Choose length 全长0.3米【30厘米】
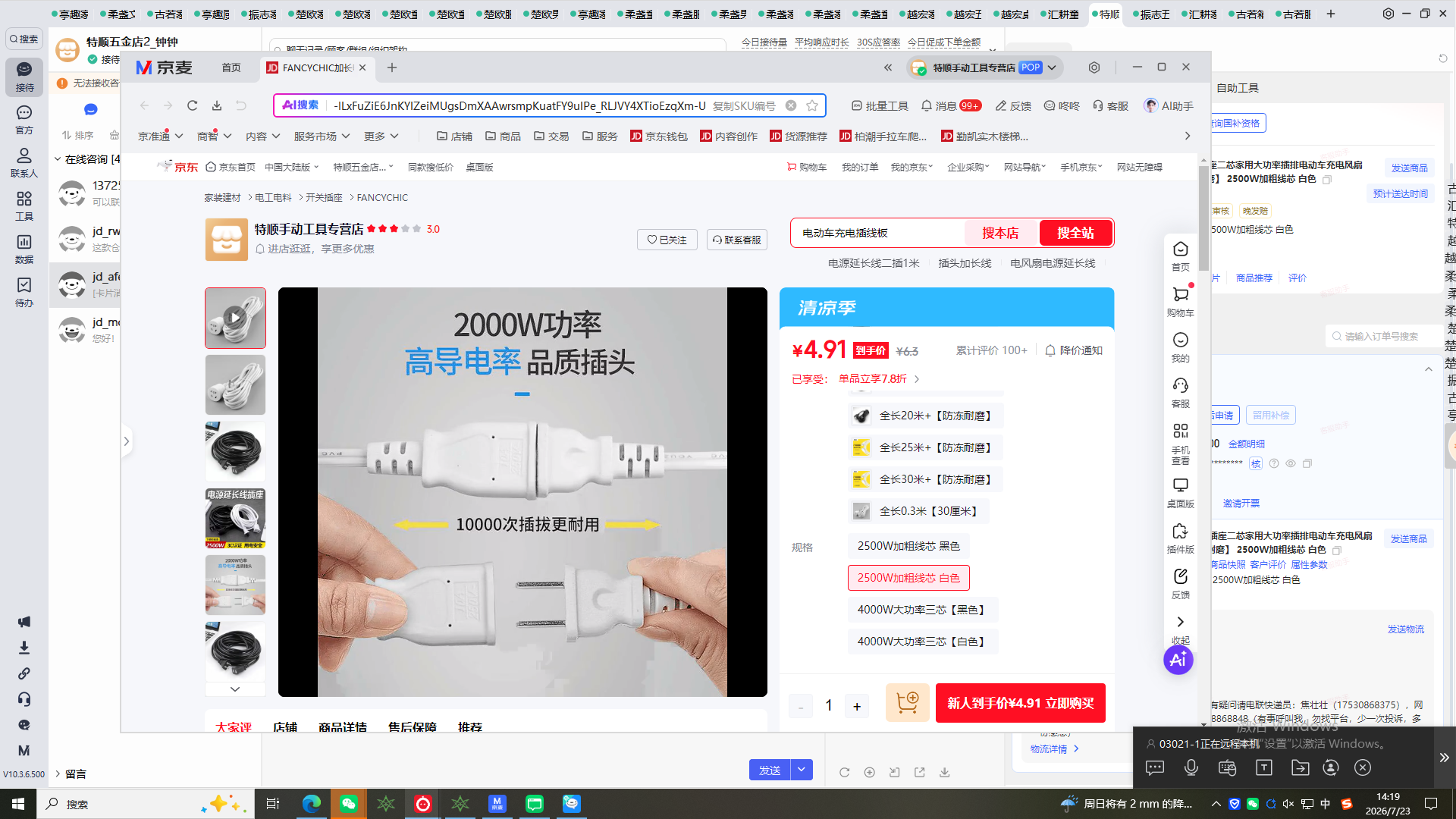This screenshot has width=1456, height=819. pos(918,511)
